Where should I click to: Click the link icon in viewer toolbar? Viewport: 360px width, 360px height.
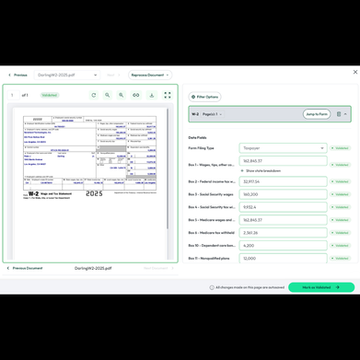click(136, 95)
